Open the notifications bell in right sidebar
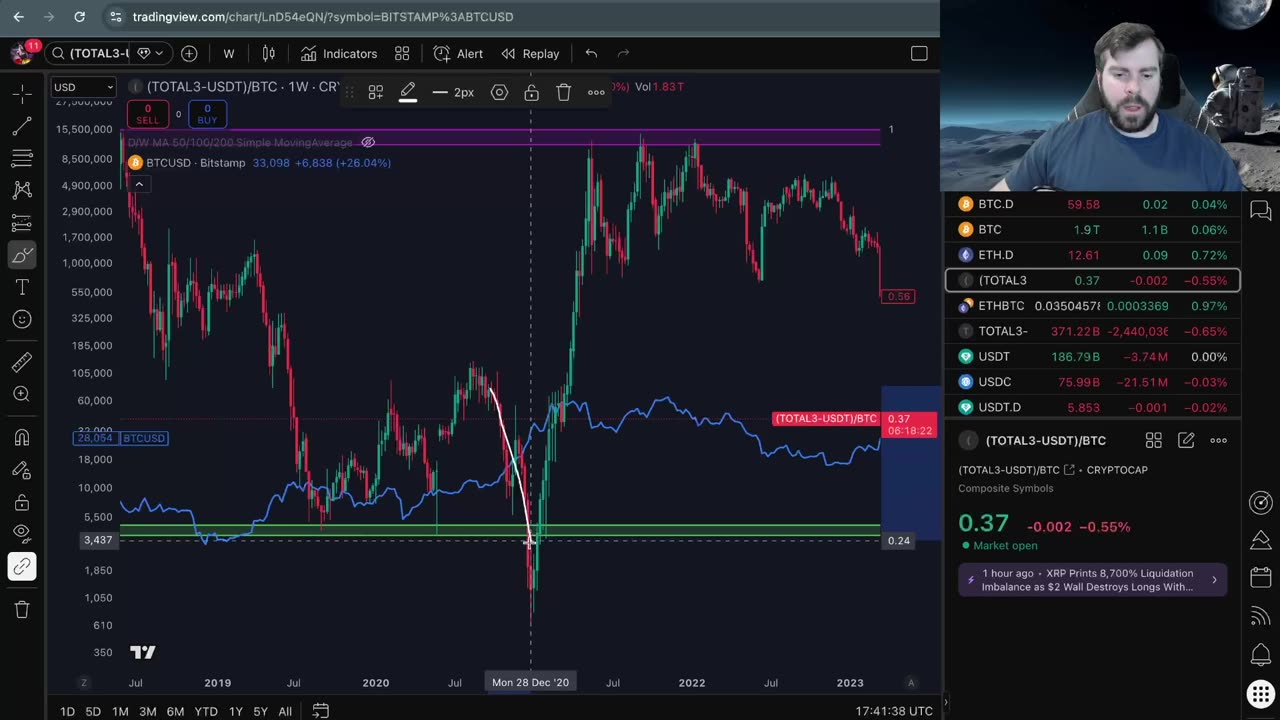Screen dimensions: 1280x720 coord(1260,656)
